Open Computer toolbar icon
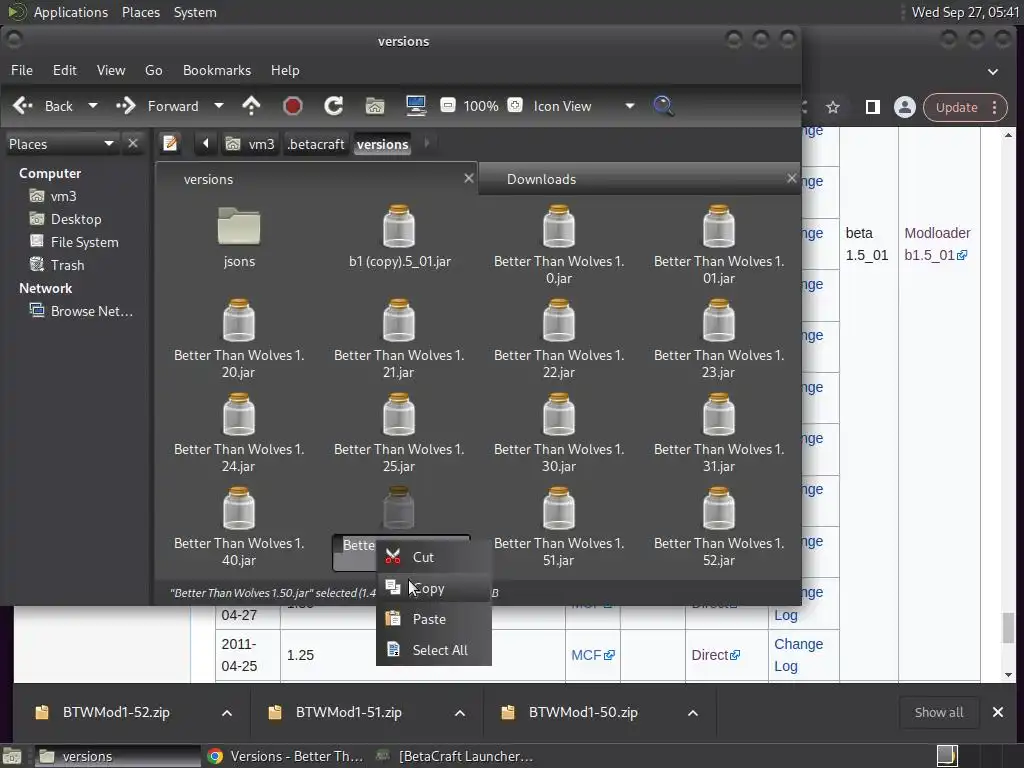 [x=416, y=106]
